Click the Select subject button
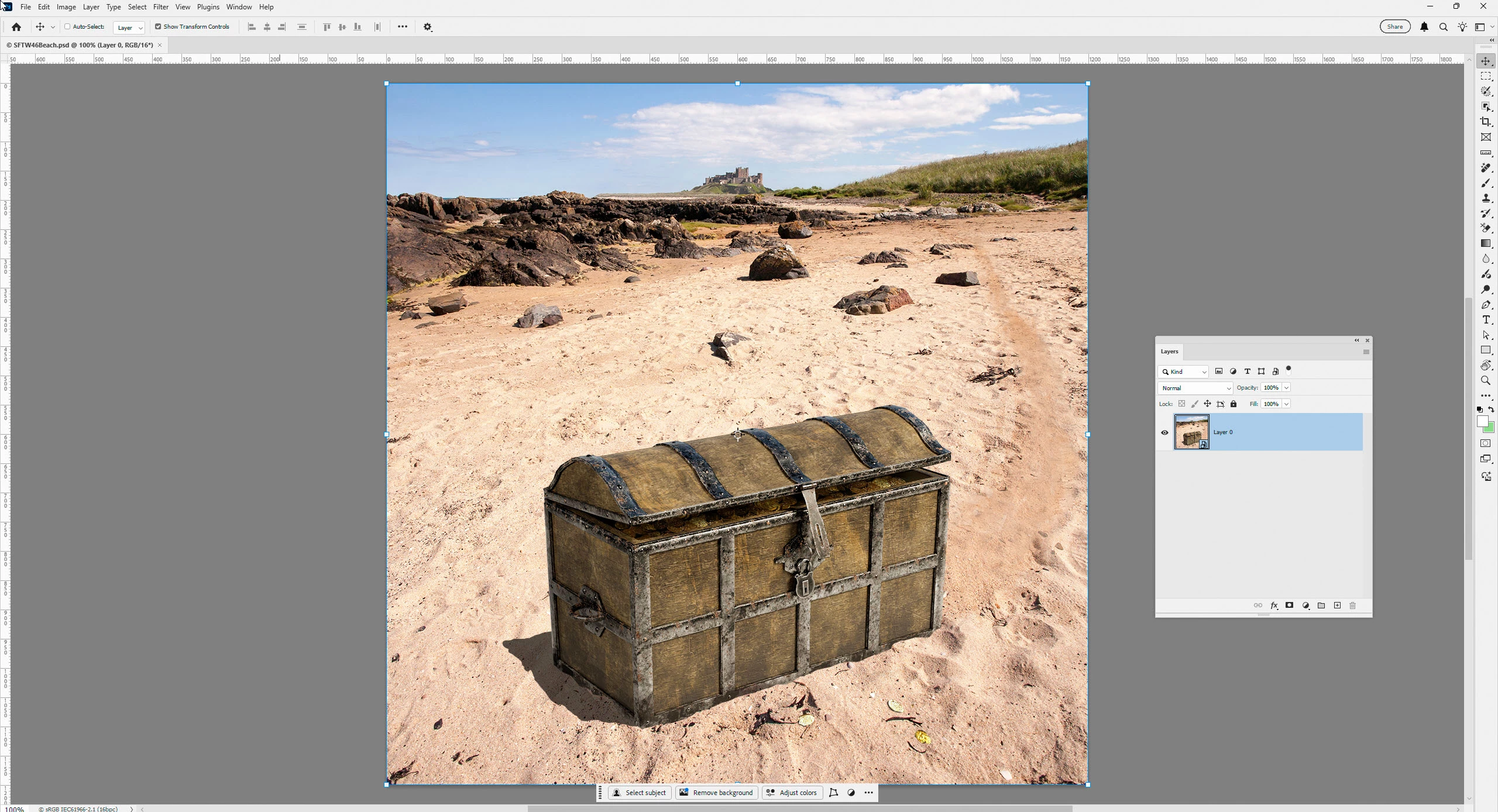 point(640,793)
